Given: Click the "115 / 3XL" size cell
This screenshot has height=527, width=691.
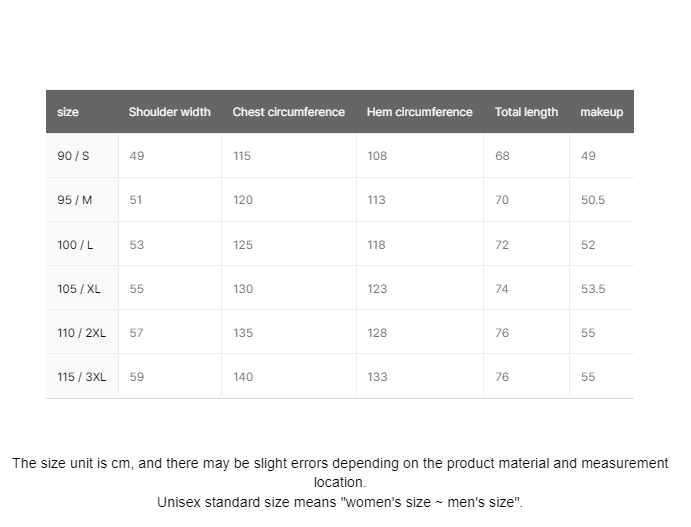Looking at the screenshot, I should pos(81,377).
